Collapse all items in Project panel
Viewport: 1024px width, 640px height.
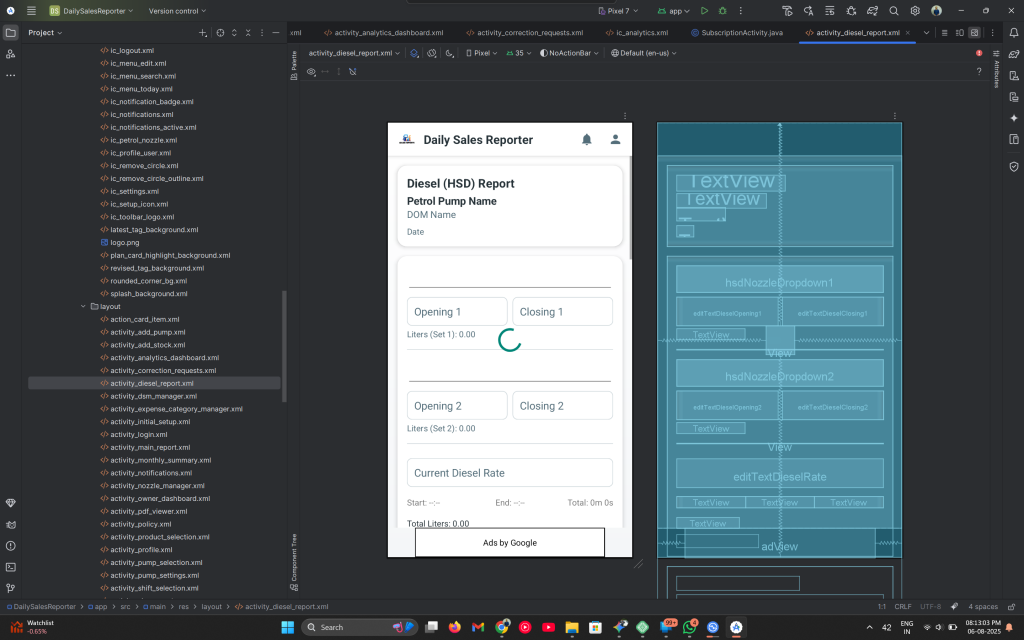(248, 33)
